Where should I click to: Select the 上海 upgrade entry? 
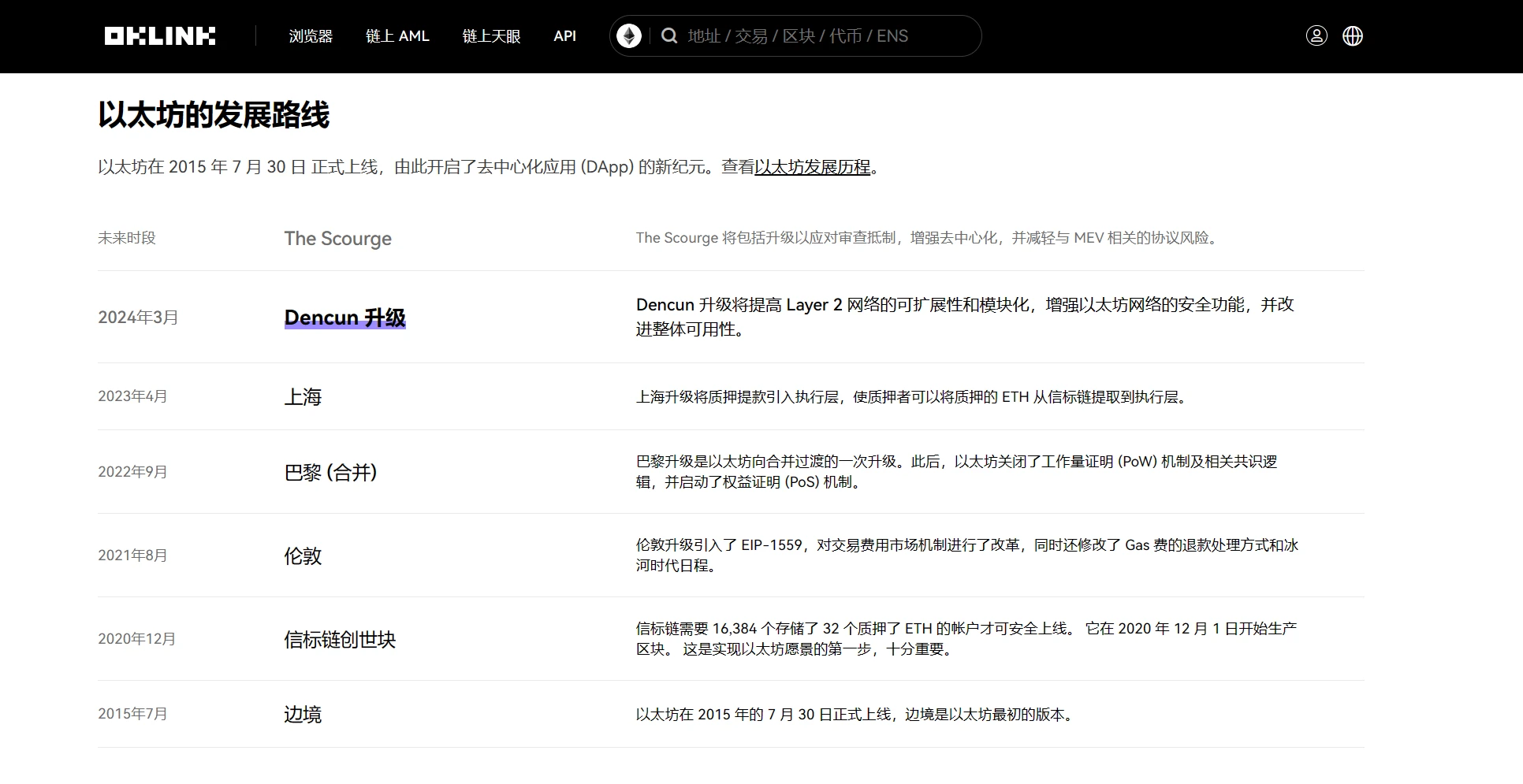click(x=302, y=396)
